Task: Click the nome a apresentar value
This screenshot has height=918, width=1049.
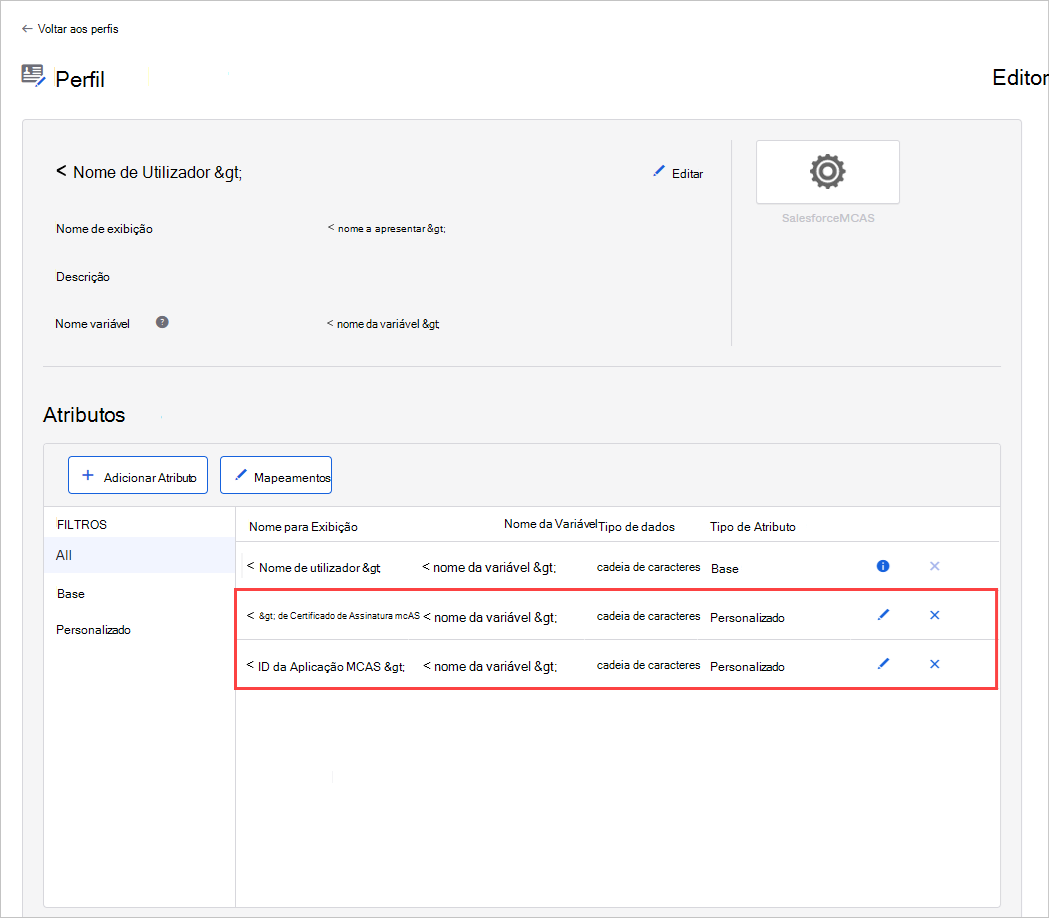Action: (387, 228)
